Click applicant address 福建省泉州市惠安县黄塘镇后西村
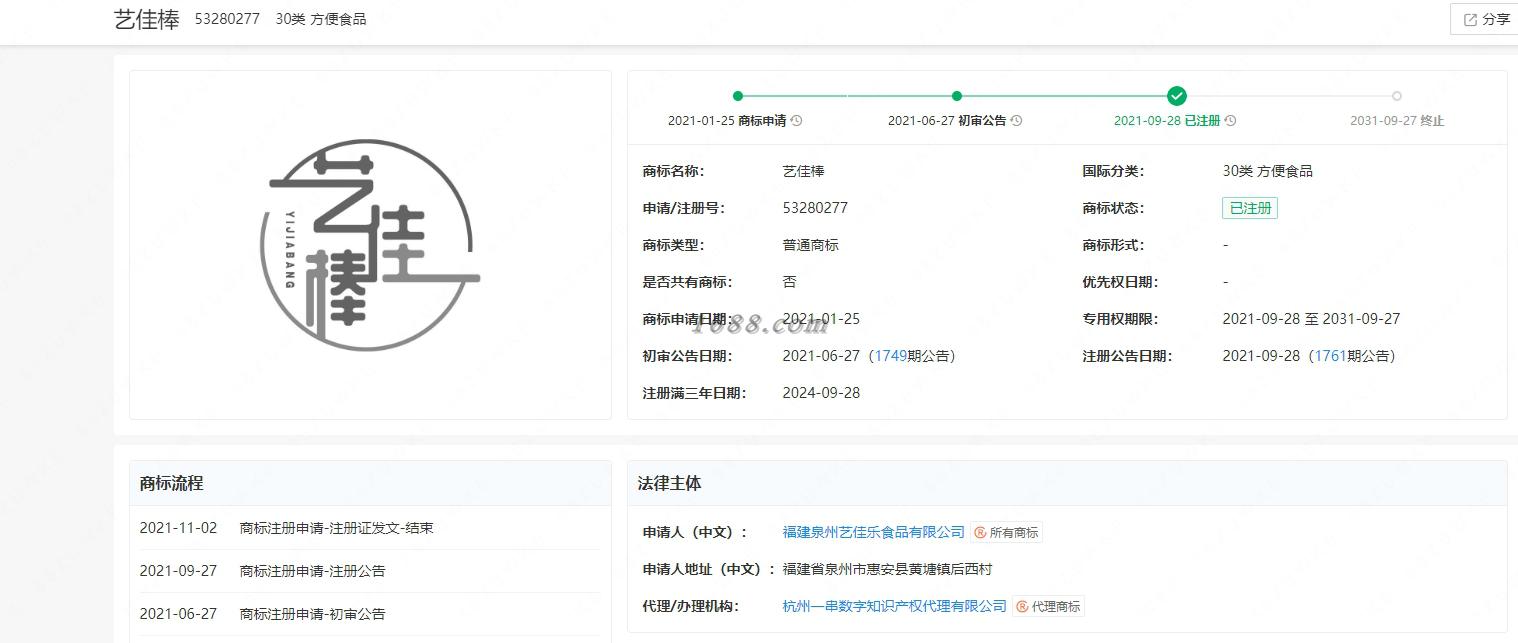 point(887,569)
